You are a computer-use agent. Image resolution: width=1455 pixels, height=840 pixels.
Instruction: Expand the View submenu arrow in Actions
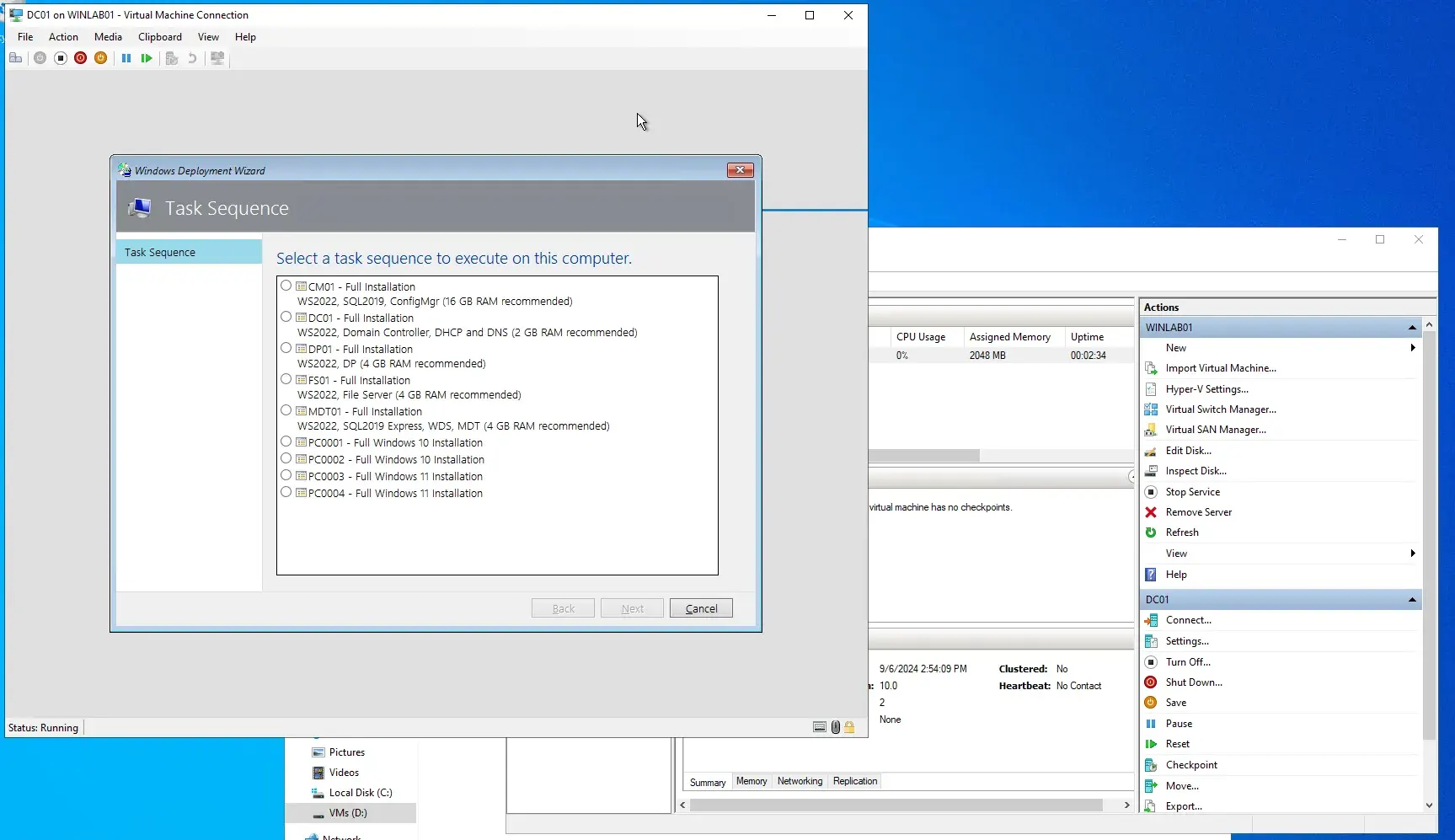point(1413,554)
